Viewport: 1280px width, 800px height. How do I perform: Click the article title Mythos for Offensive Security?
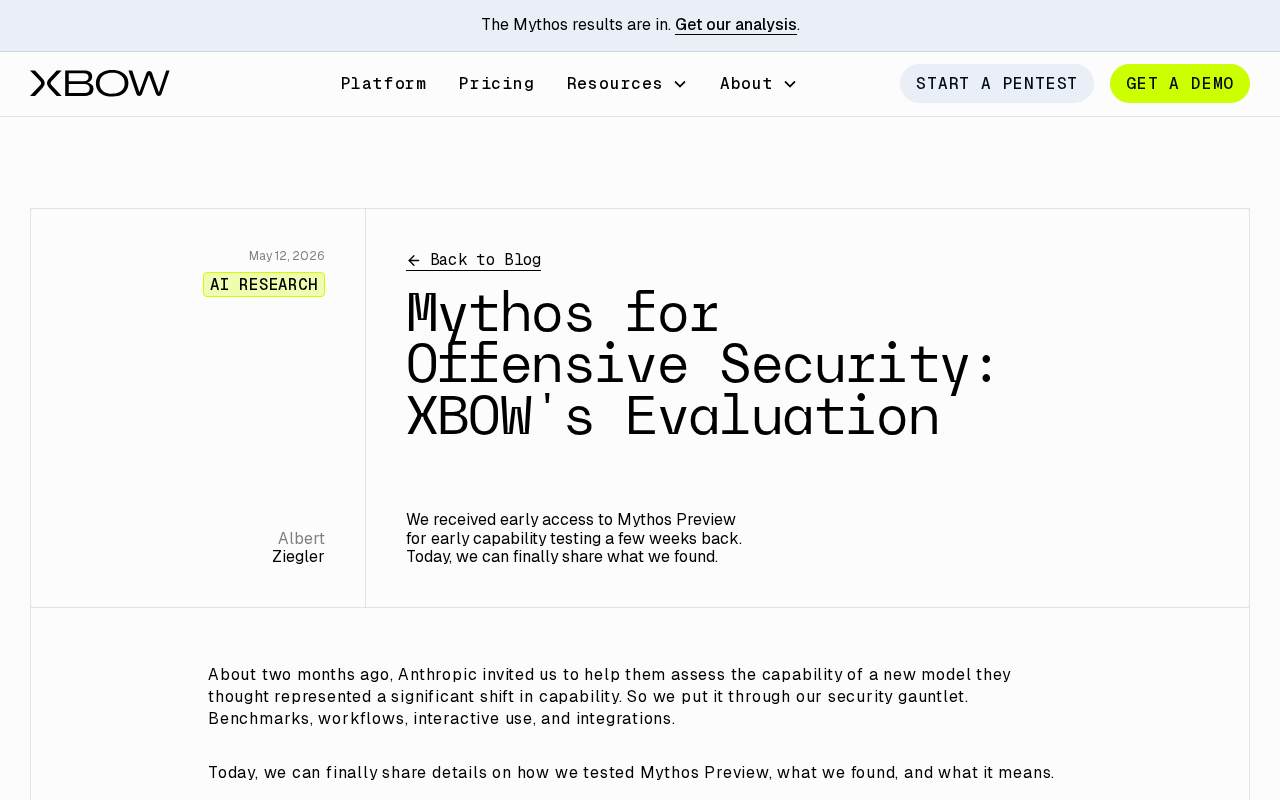pos(703,365)
